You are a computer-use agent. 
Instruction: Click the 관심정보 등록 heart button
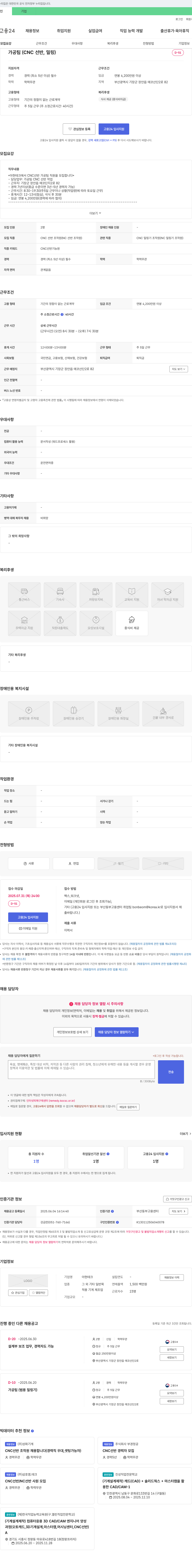[x=79, y=129]
